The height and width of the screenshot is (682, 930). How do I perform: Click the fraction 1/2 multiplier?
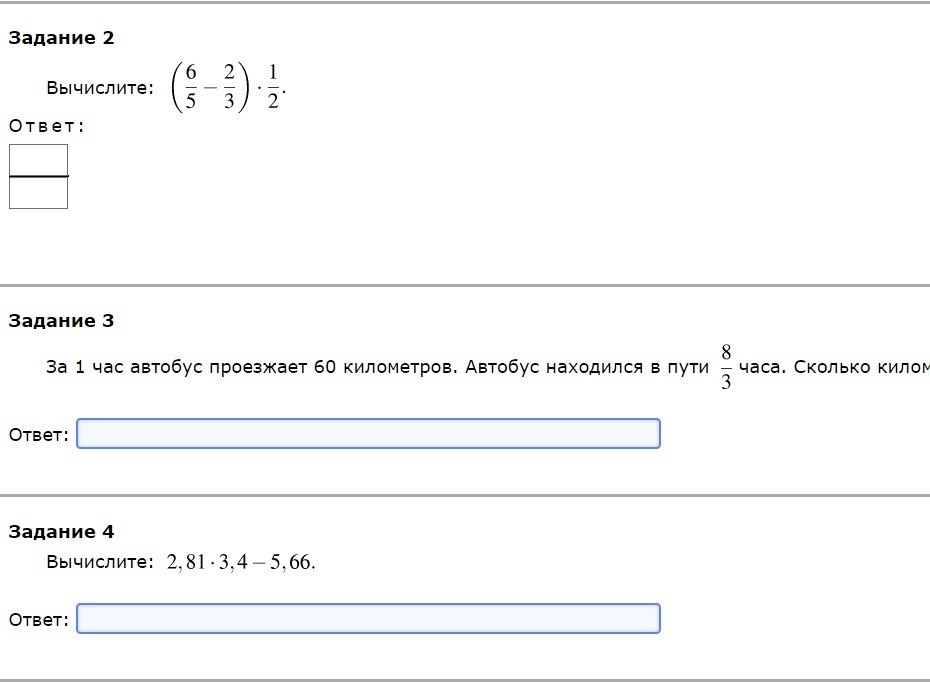[273, 87]
